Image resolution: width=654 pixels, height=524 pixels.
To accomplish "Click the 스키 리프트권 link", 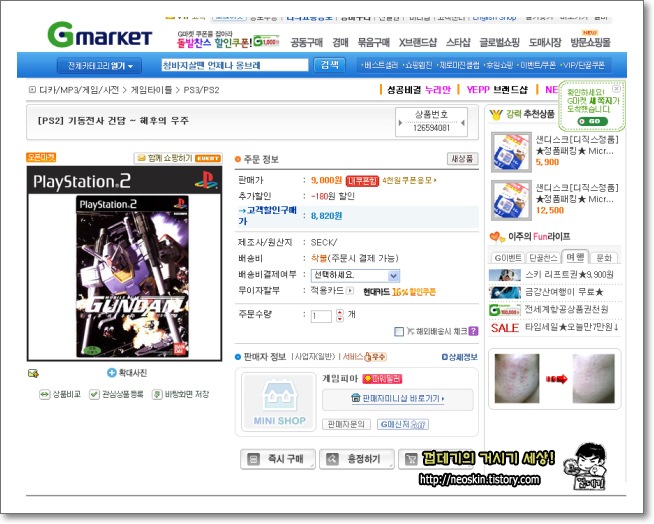I will (569, 275).
